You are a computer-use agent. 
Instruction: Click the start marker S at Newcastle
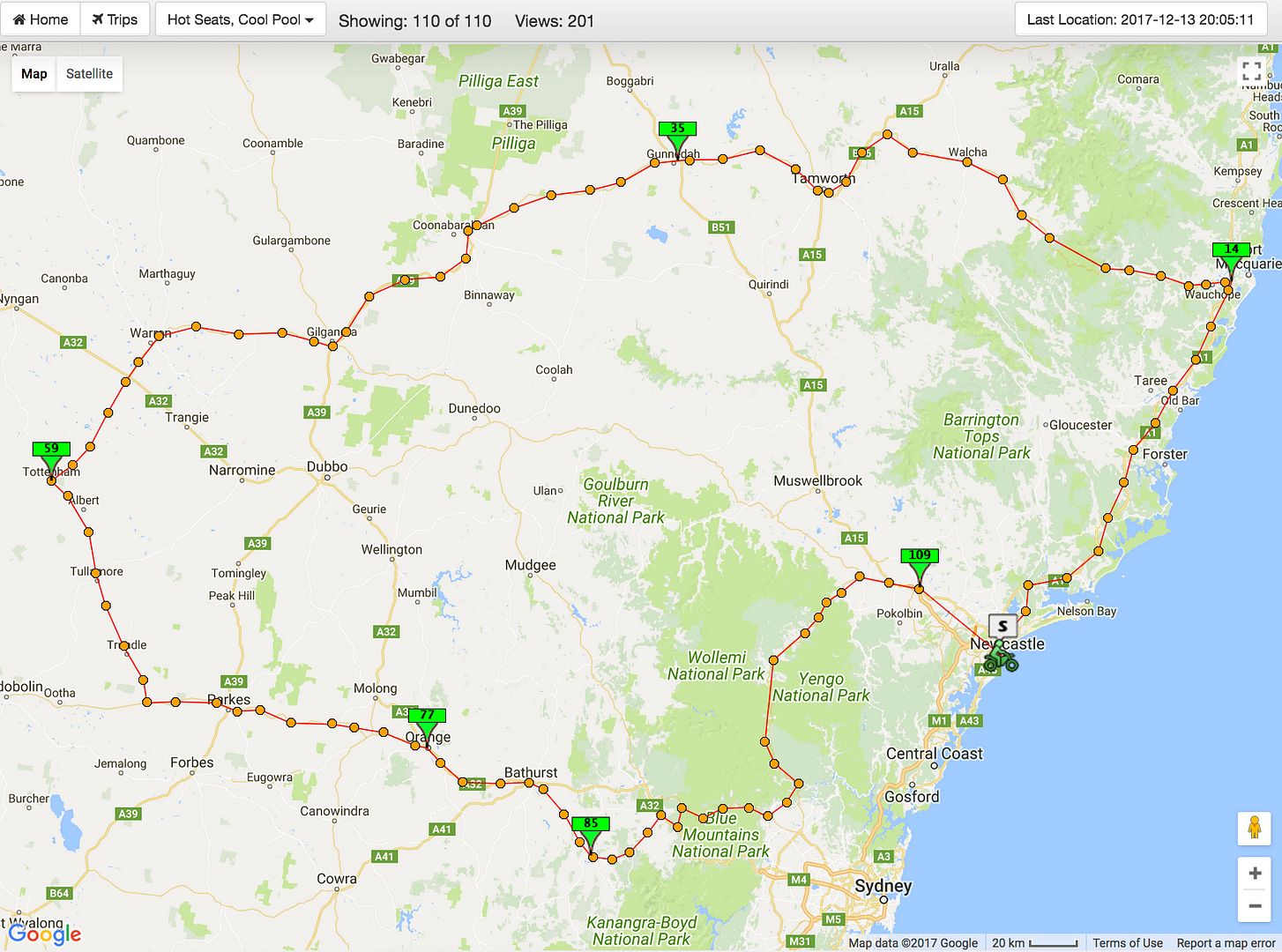click(x=1002, y=627)
